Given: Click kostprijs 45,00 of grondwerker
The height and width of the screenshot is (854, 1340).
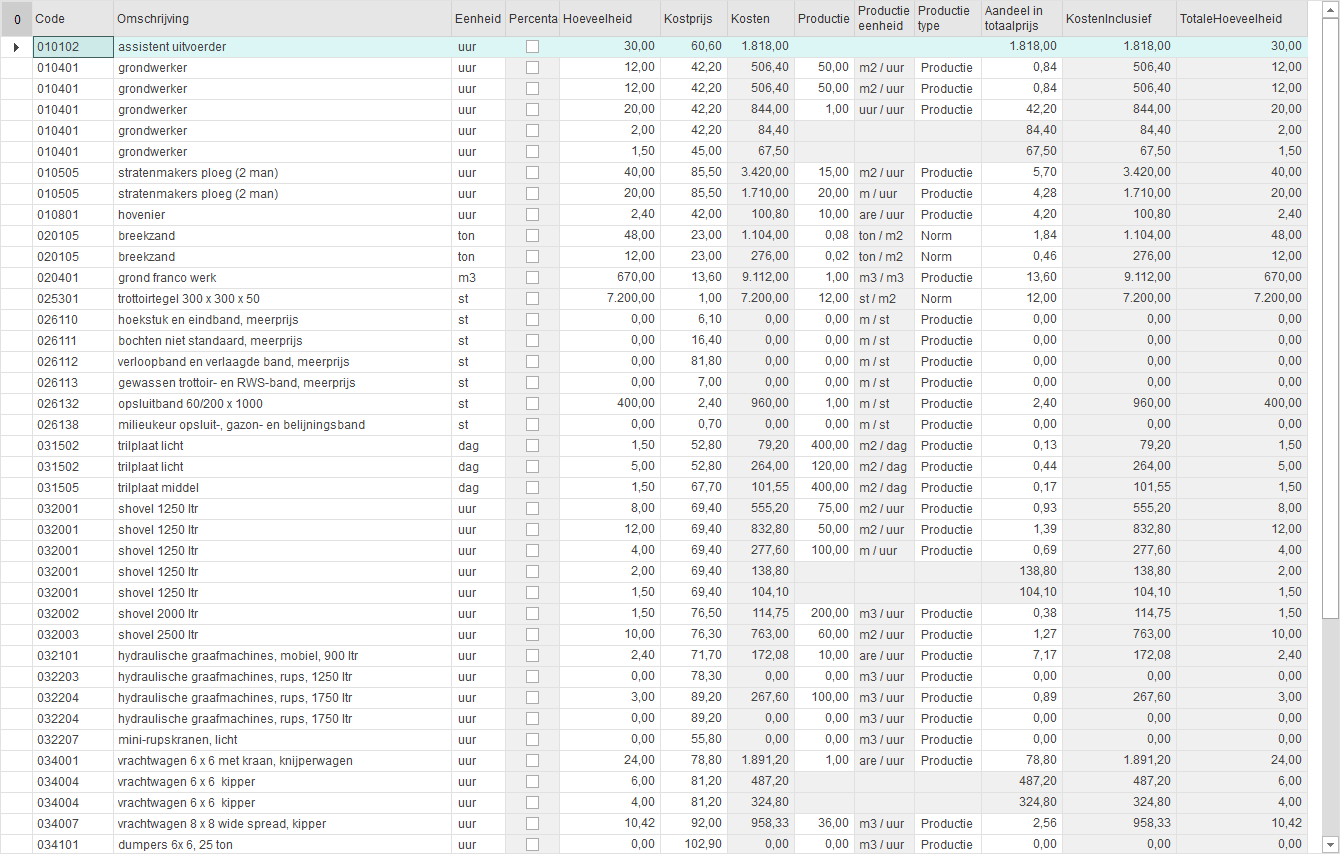Looking at the screenshot, I should [693, 152].
